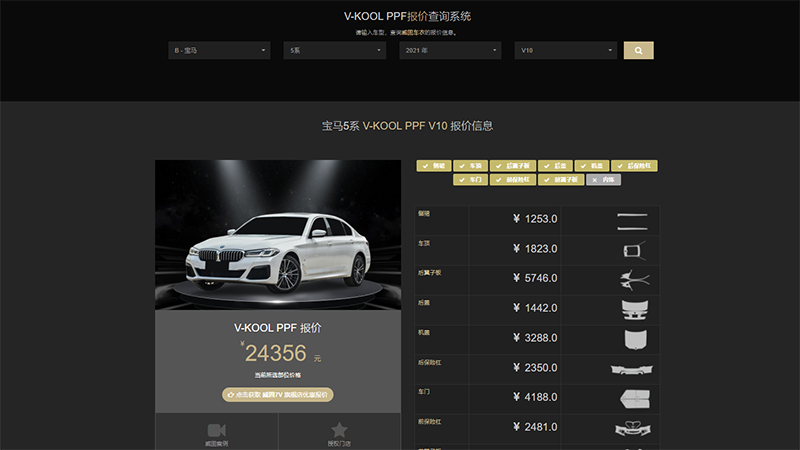Uncheck the 车顶 part toggle
The width and height of the screenshot is (800, 450).
tap(473, 165)
